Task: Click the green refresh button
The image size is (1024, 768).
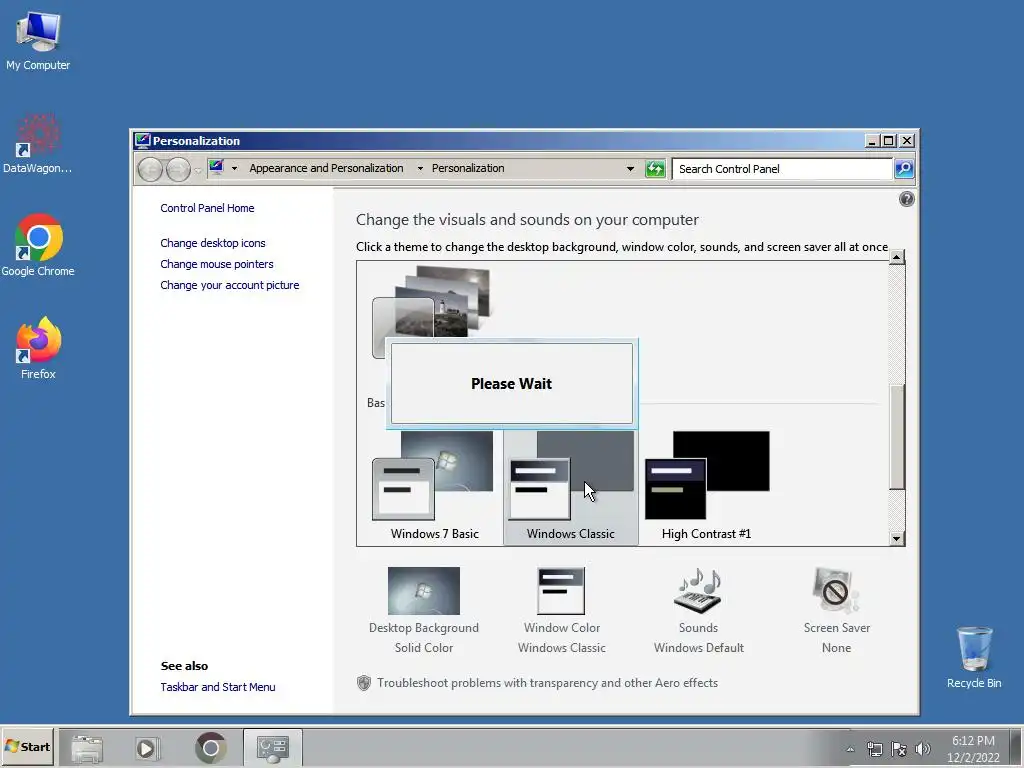Action: [655, 169]
